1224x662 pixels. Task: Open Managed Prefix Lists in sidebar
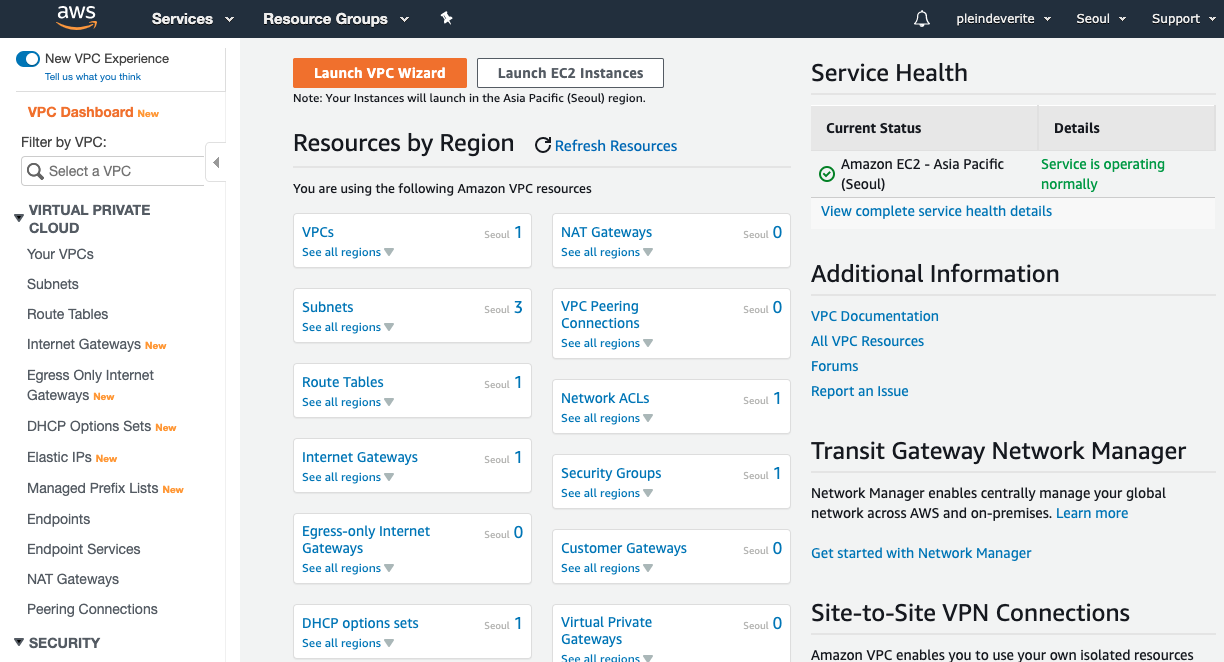click(93, 488)
